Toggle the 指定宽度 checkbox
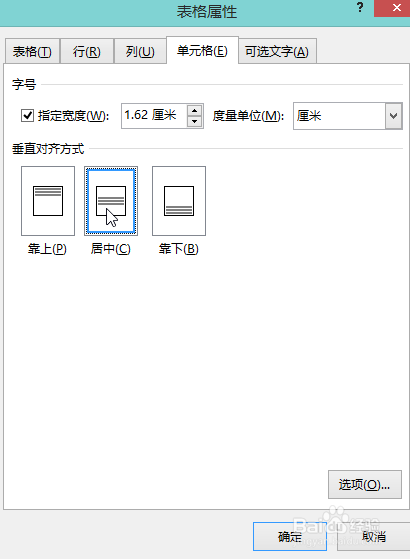This screenshot has height=559, width=410. (x=27, y=116)
